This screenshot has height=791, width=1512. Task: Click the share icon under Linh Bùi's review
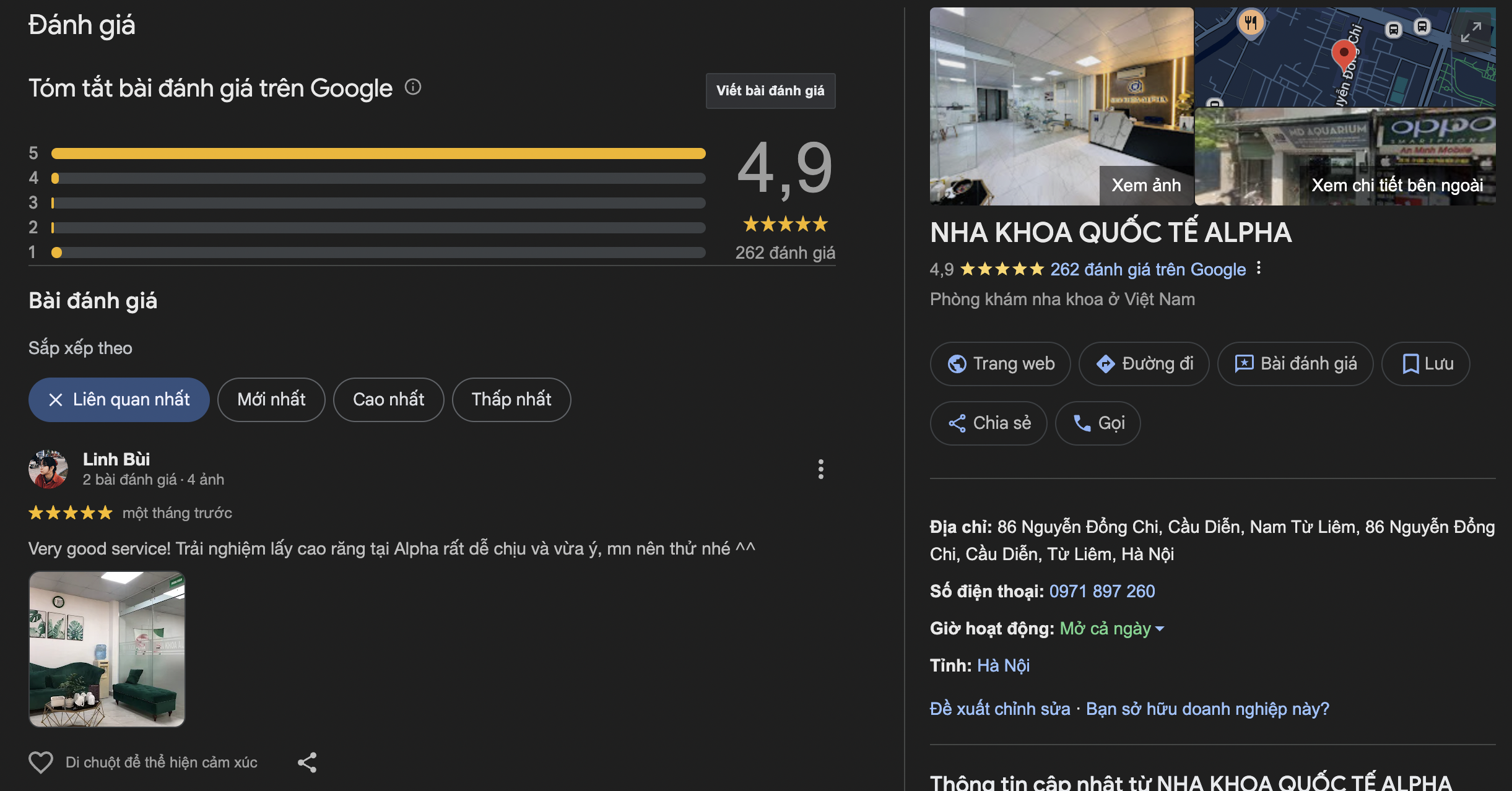(307, 762)
